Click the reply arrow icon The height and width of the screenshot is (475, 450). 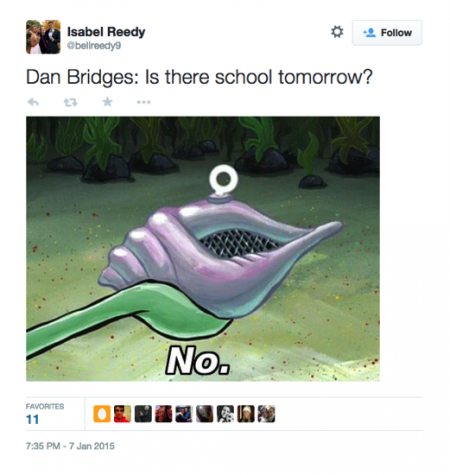pos(33,102)
